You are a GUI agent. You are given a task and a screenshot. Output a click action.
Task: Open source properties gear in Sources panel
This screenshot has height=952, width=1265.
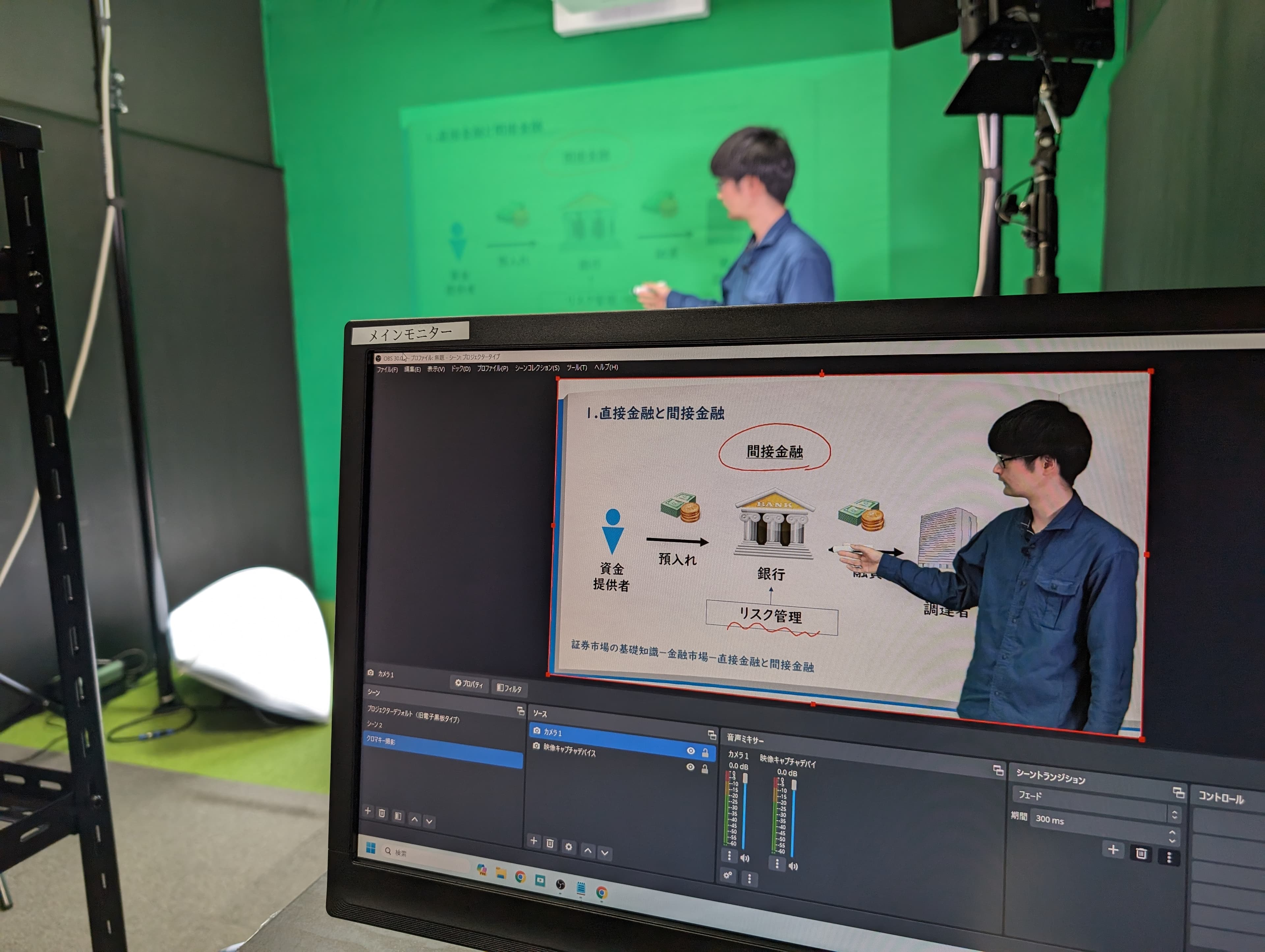pos(569,847)
